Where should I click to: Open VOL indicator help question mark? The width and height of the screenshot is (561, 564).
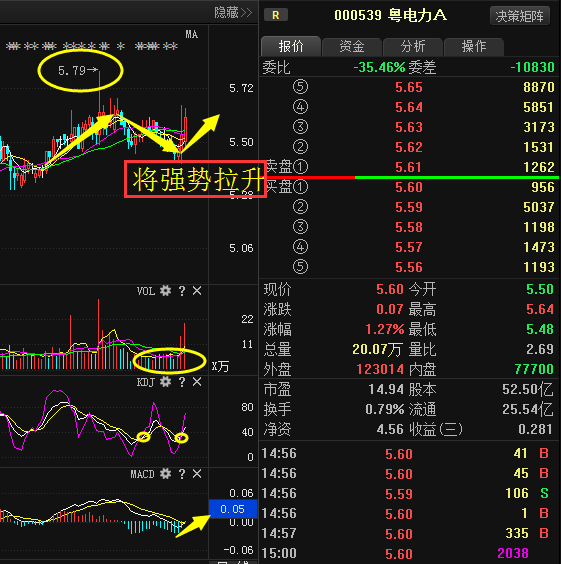(182, 291)
